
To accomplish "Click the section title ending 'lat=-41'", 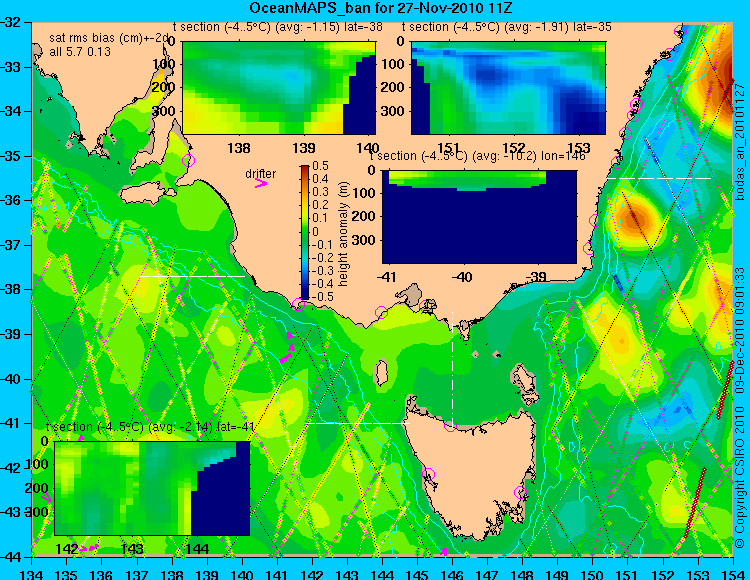I will (x=150, y=427).
